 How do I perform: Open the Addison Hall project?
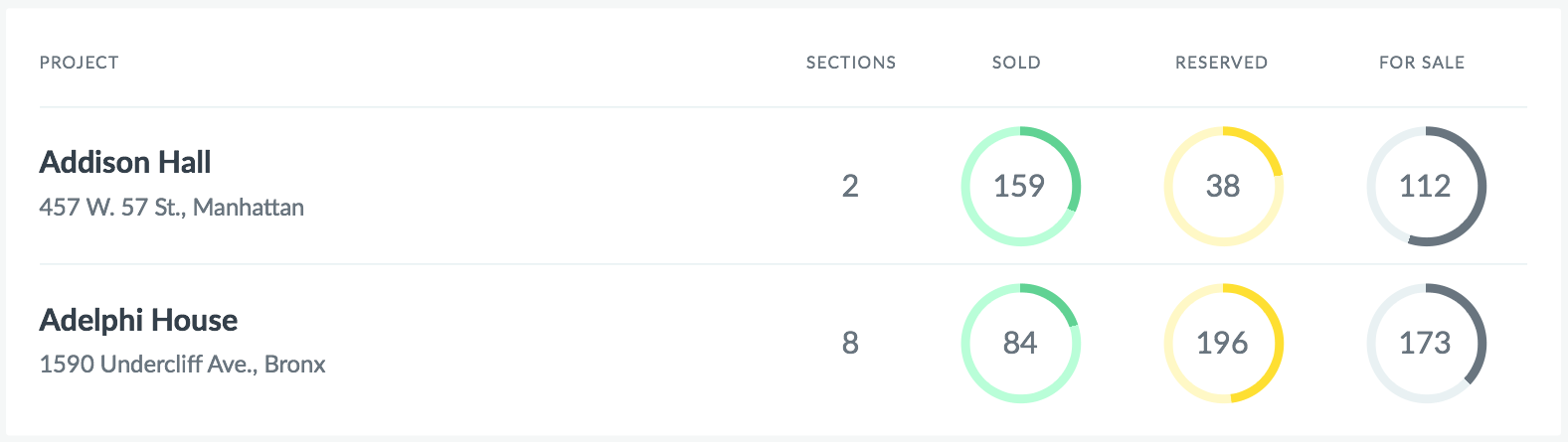[x=125, y=162]
